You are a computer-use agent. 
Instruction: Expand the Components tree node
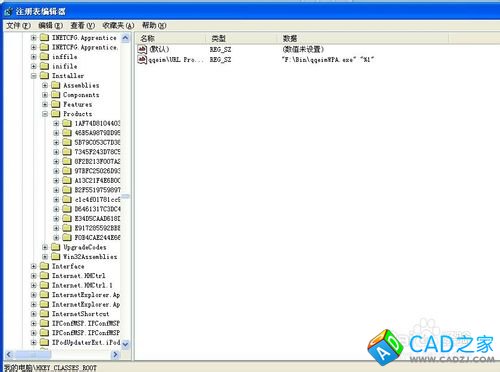45,95
